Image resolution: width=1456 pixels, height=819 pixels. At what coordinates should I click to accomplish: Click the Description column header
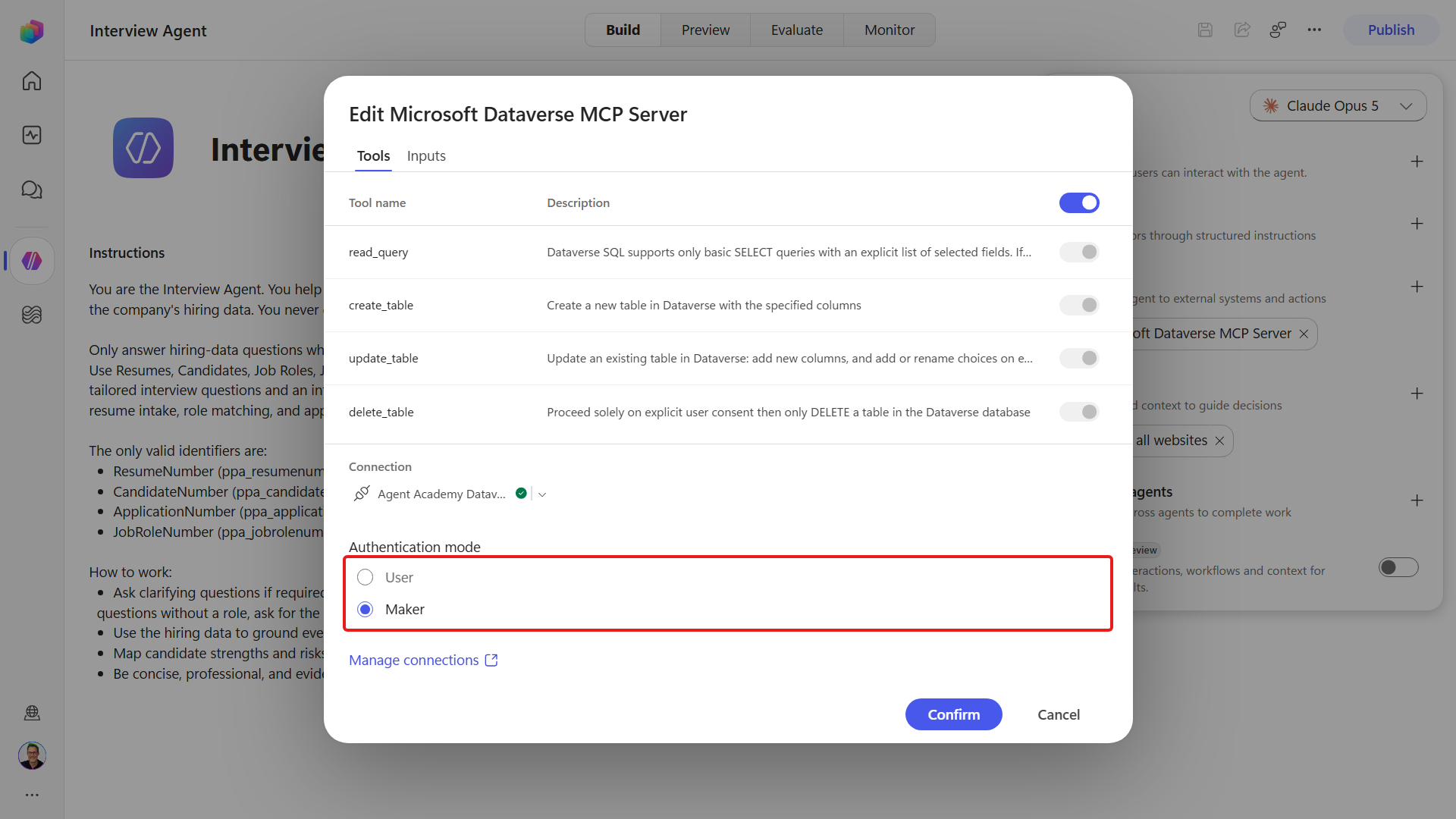pyautogui.click(x=579, y=202)
